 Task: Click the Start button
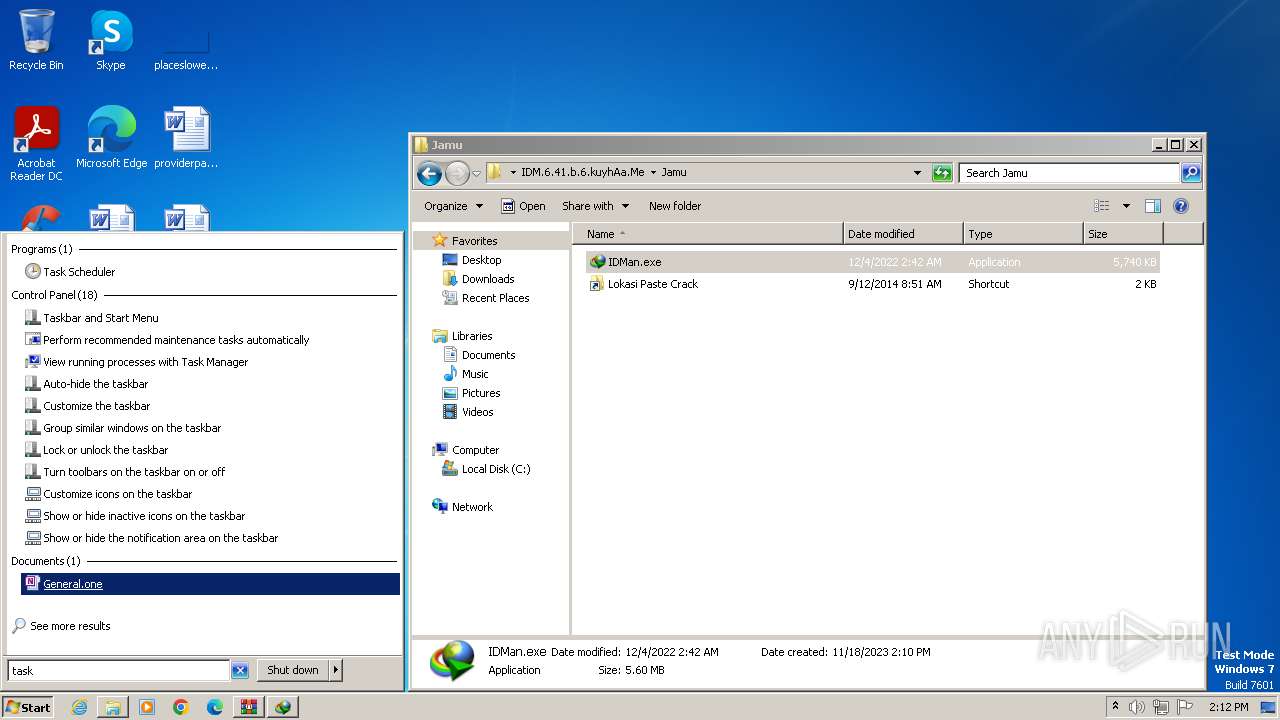(x=28, y=707)
